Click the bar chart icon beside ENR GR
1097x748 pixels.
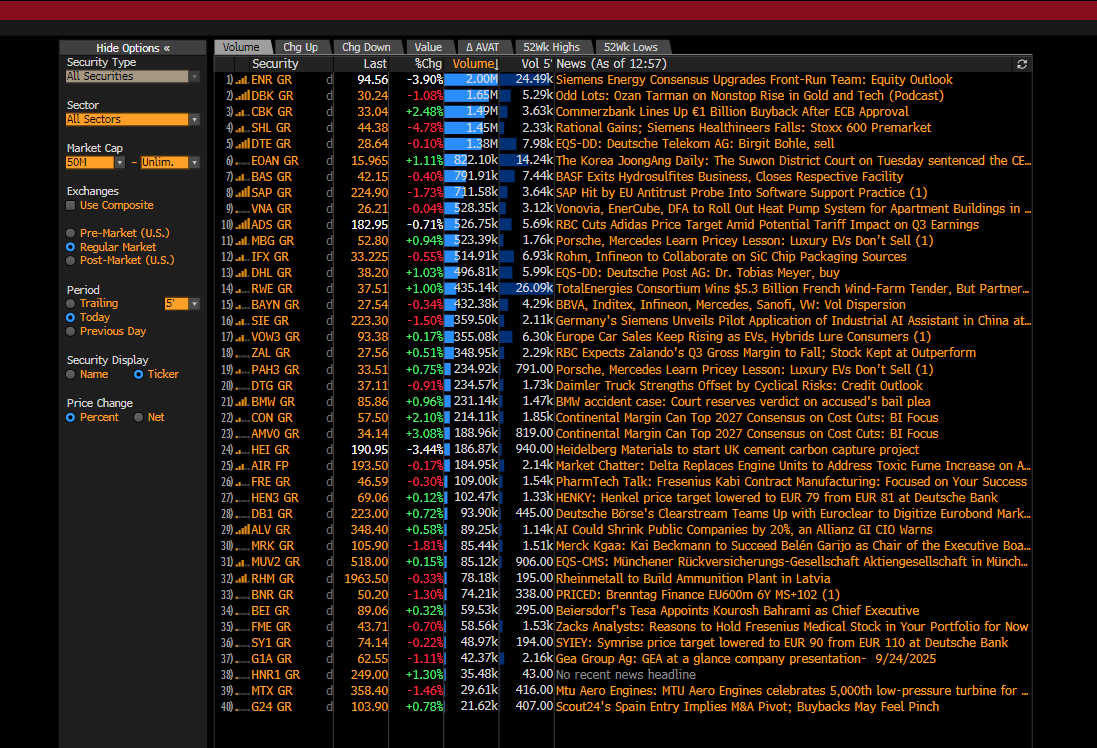tap(241, 80)
